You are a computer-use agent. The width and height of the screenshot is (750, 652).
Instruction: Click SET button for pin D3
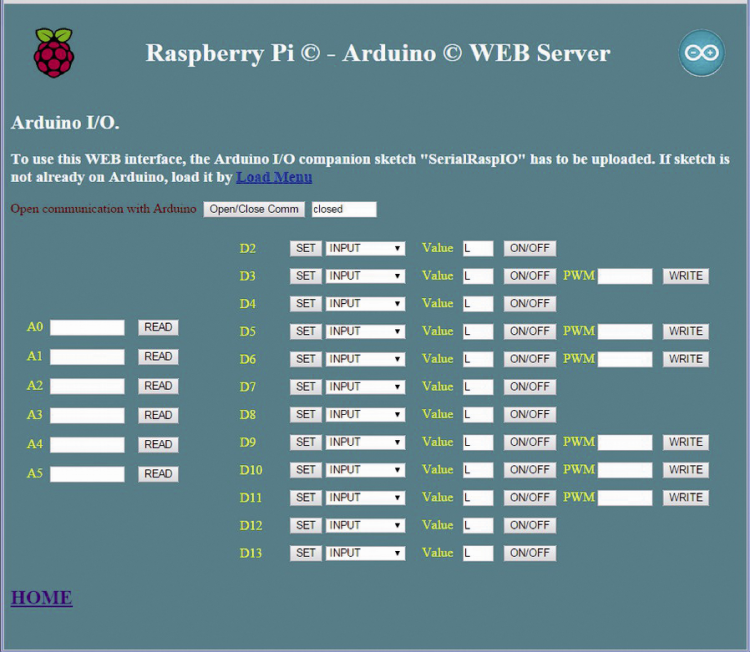pos(306,276)
